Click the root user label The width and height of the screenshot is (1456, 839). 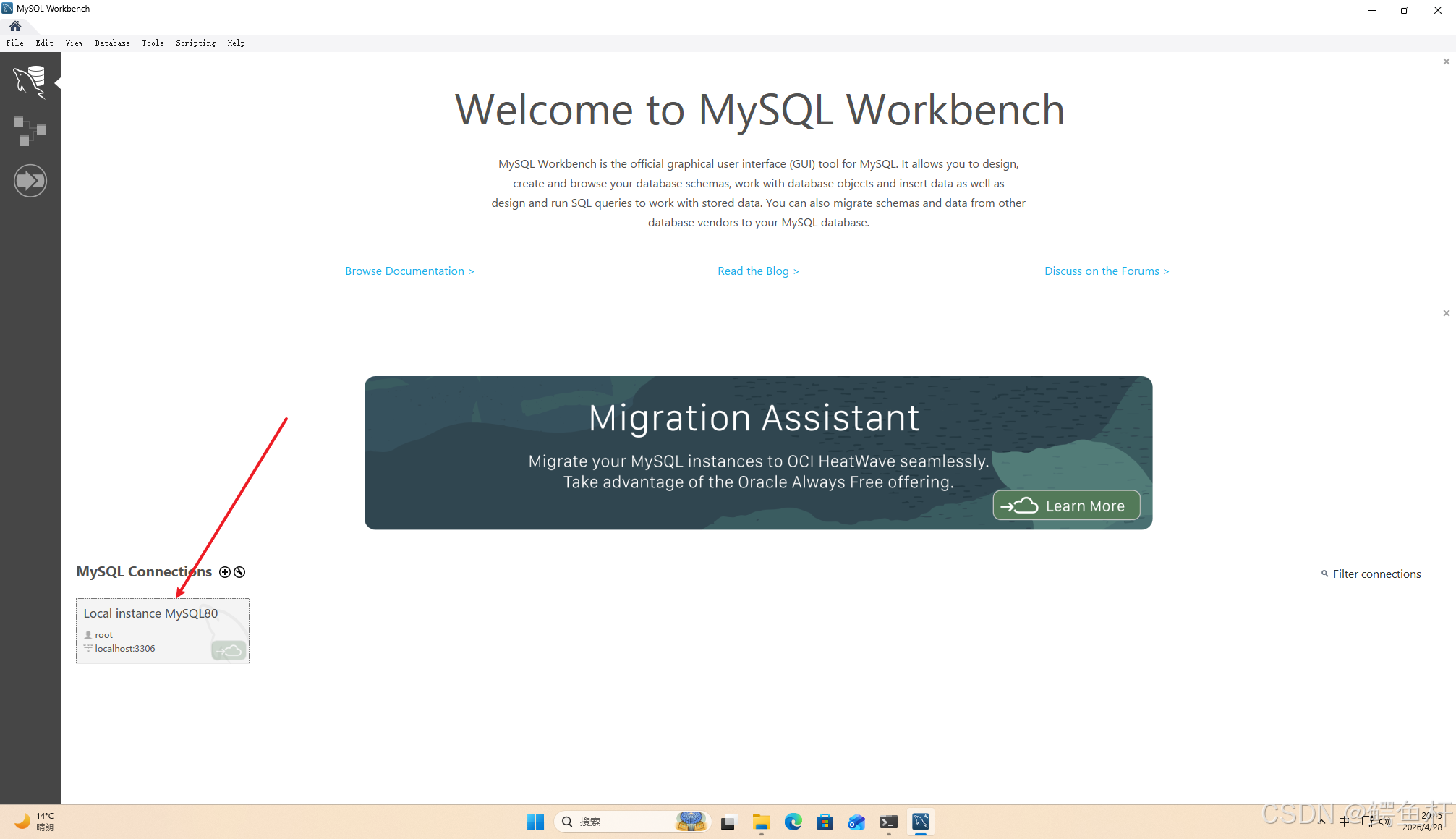click(x=104, y=635)
